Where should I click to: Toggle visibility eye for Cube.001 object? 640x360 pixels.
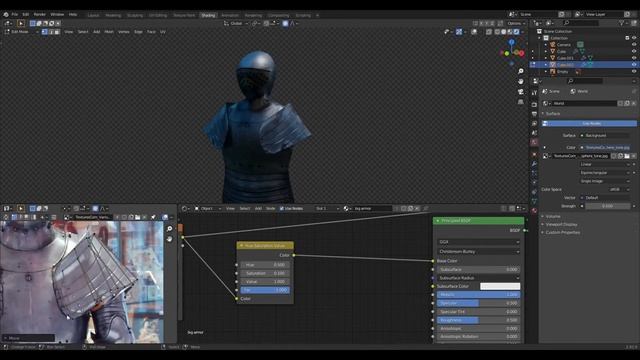[634, 58]
